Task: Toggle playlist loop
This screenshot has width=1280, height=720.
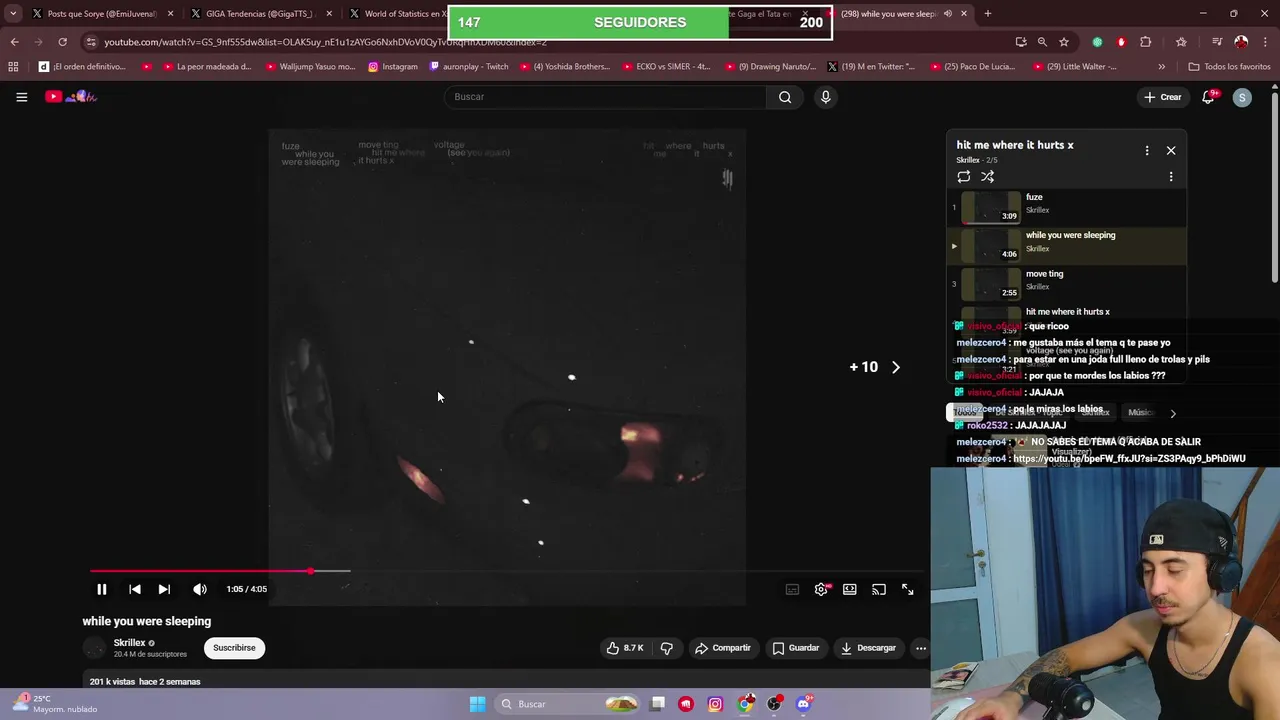Action: coord(963,177)
